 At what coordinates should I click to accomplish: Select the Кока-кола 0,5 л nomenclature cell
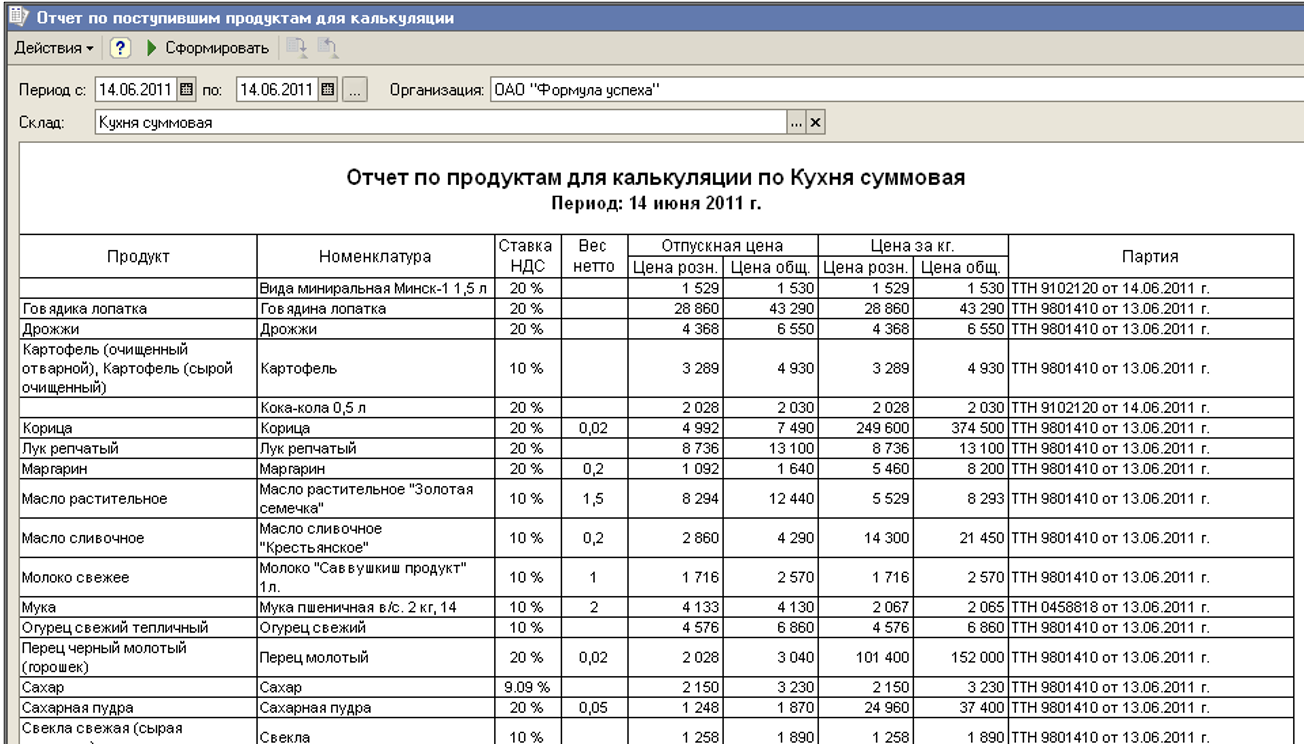click(376, 408)
